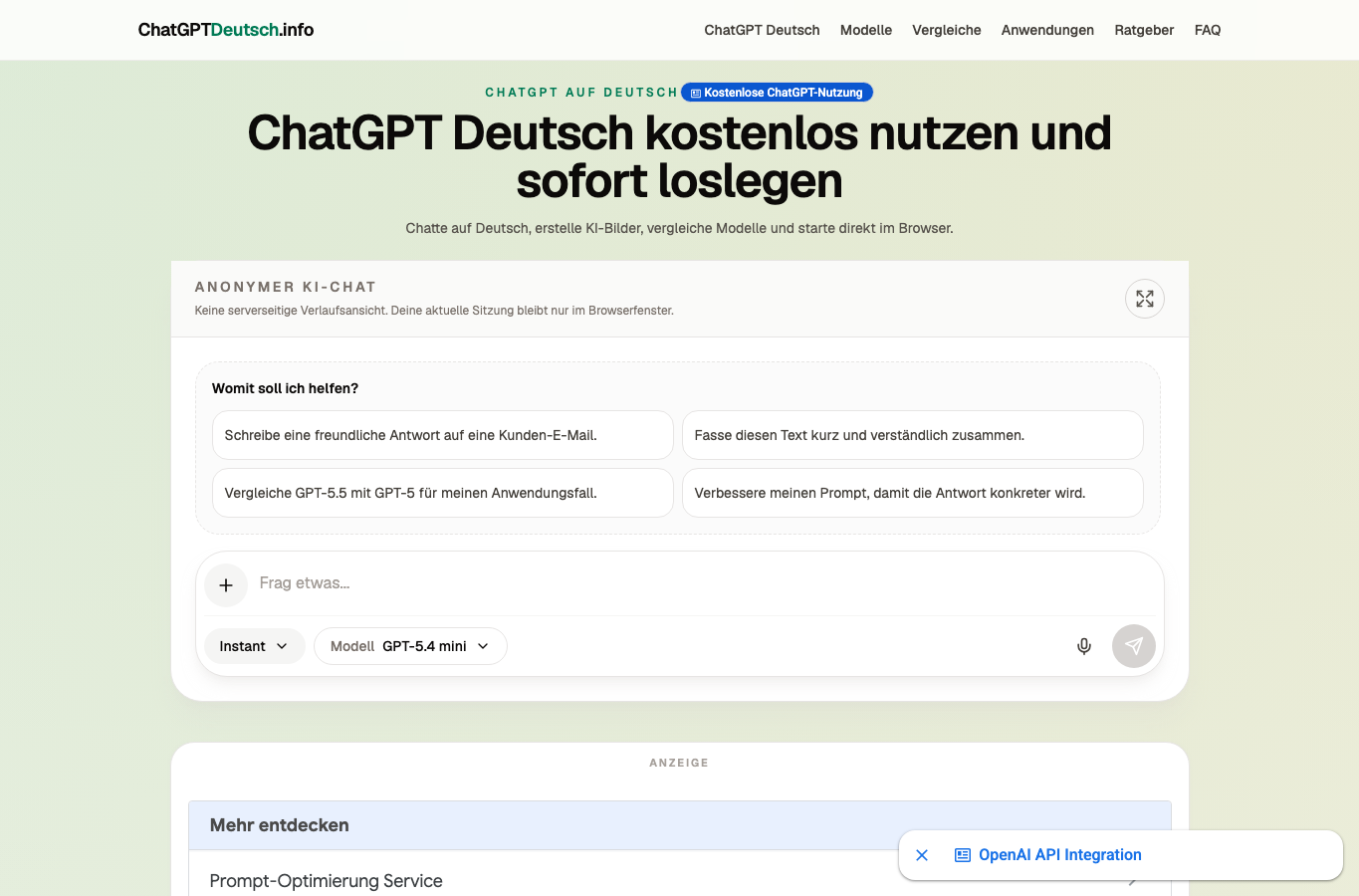
Task: Open the Vergleiche nav item
Action: tap(947, 30)
